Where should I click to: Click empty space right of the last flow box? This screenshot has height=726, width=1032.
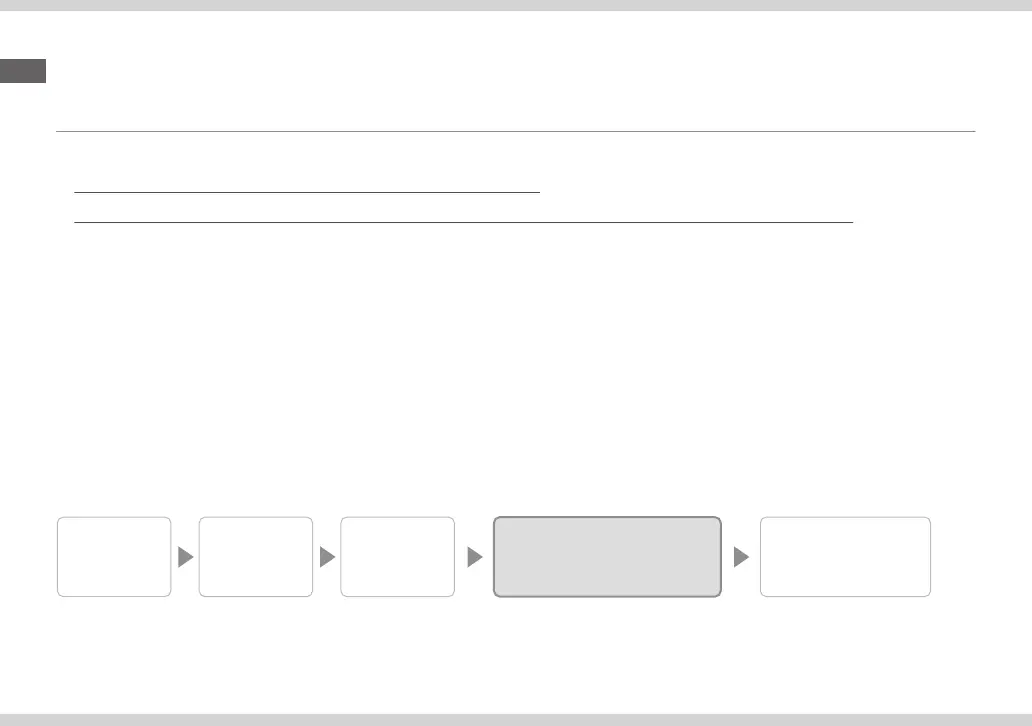click(980, 557)
